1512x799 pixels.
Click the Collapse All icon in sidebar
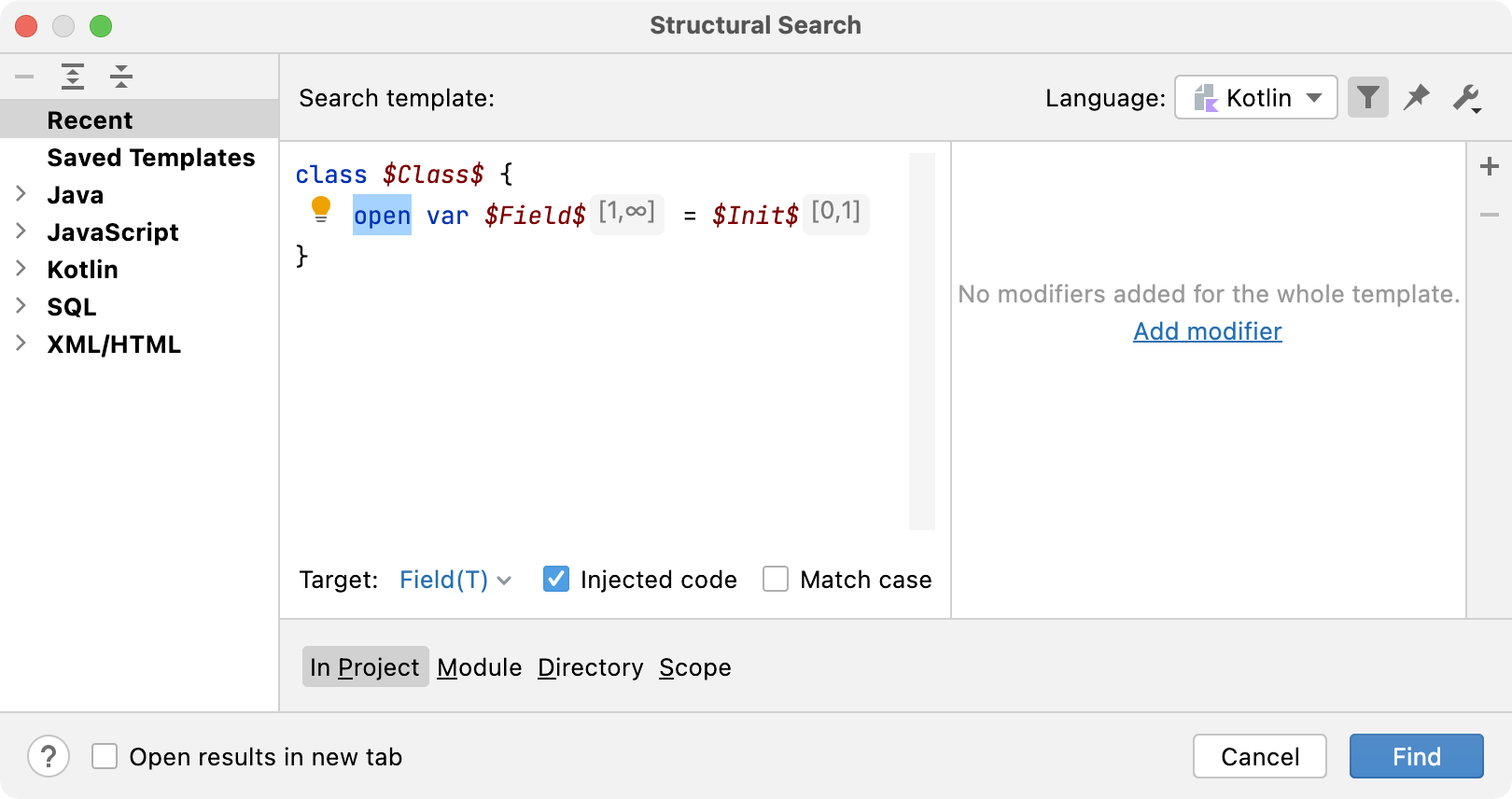tap(121, 77)
